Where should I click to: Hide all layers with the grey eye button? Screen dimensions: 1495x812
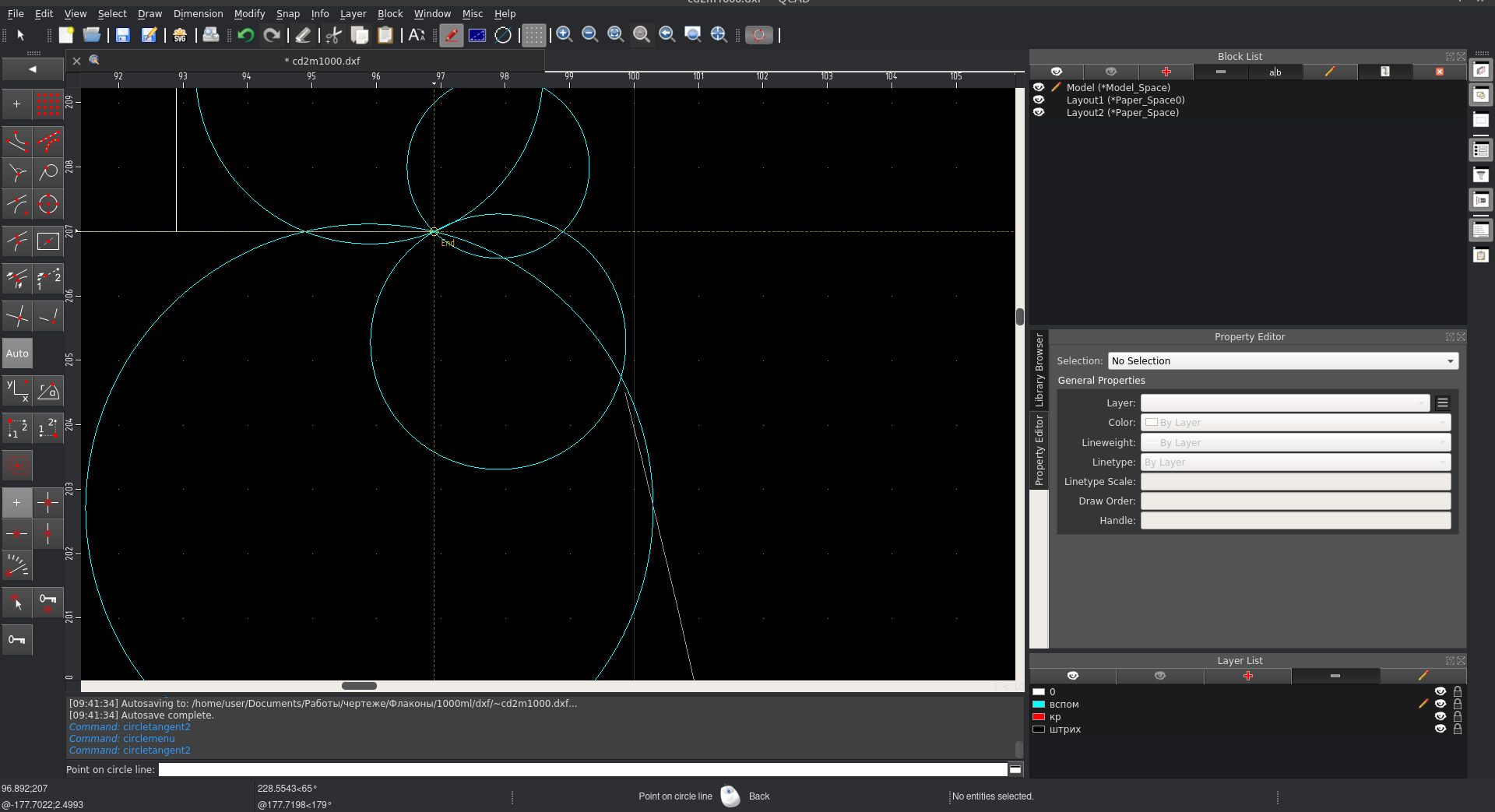coord(1159,676)
